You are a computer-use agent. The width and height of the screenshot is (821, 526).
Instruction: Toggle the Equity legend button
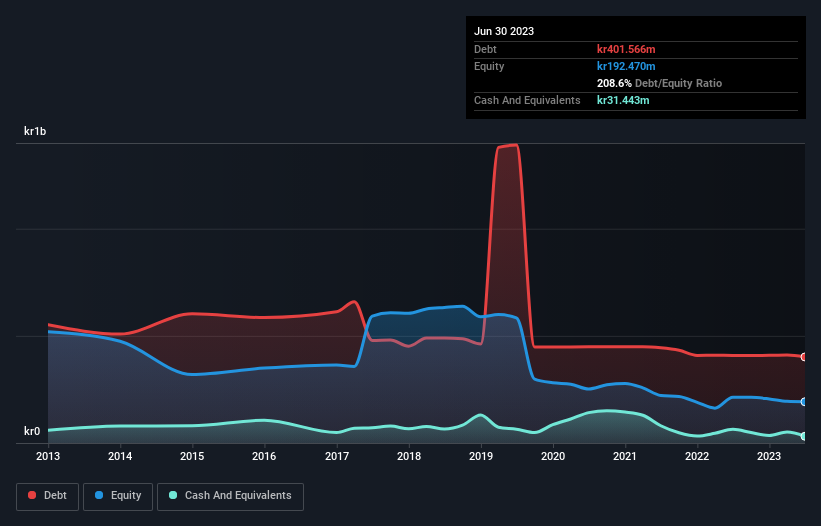118,496
